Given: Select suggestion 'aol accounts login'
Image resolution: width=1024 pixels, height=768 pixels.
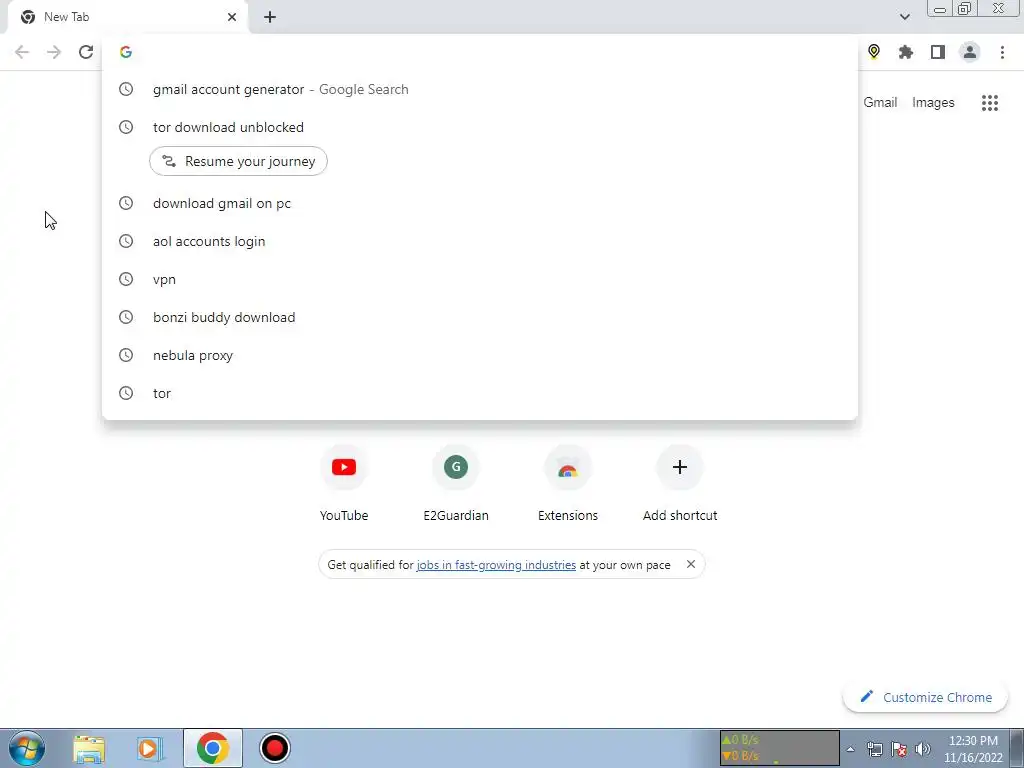Looking at the screenshot, I should pyautogui.click(x=480, y=241).
